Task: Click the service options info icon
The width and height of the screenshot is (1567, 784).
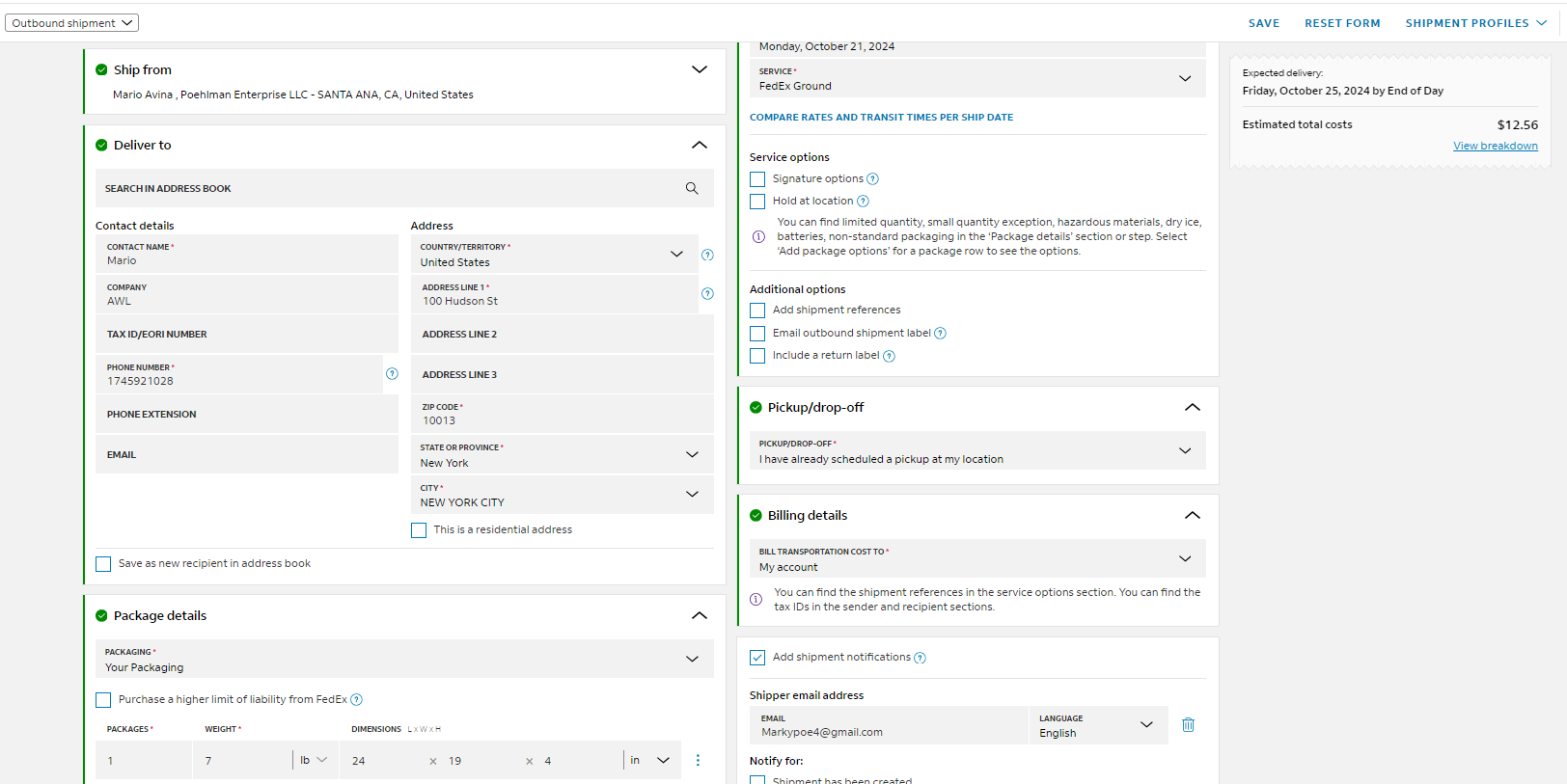Action: coord(758,236)
